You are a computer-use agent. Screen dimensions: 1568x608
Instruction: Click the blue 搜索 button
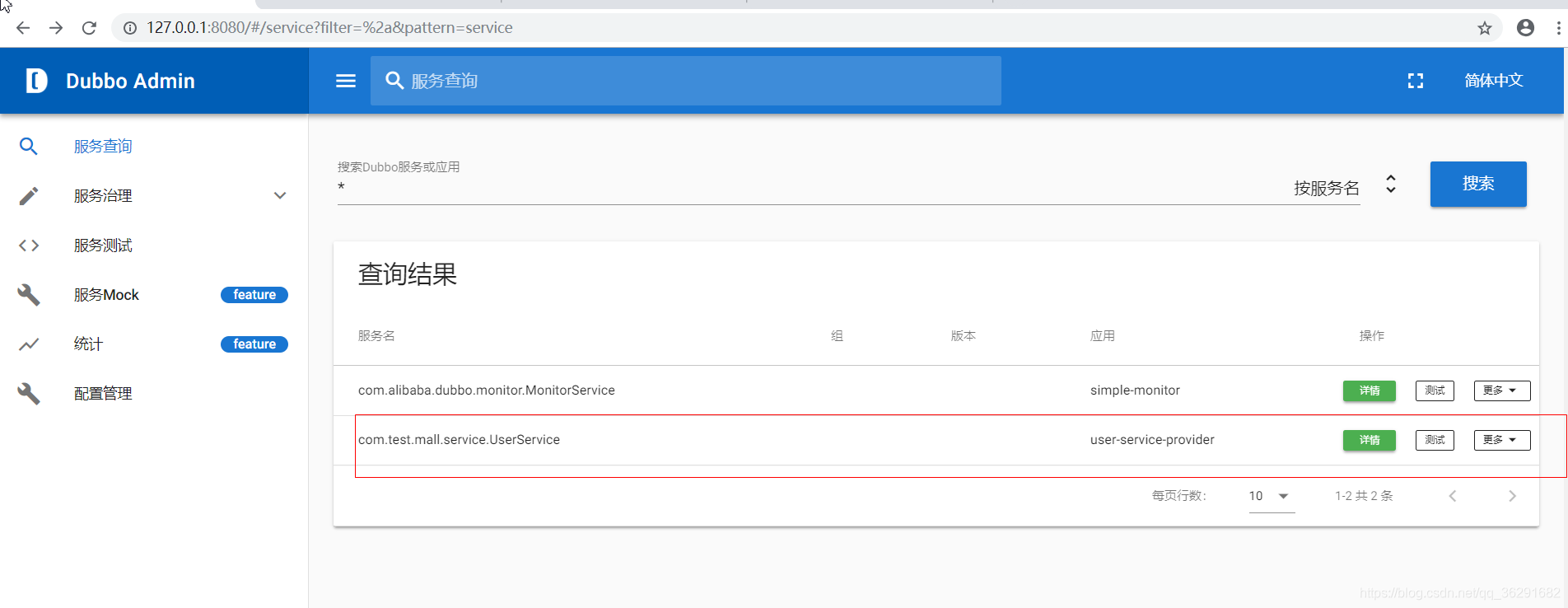coord(1478,184)
